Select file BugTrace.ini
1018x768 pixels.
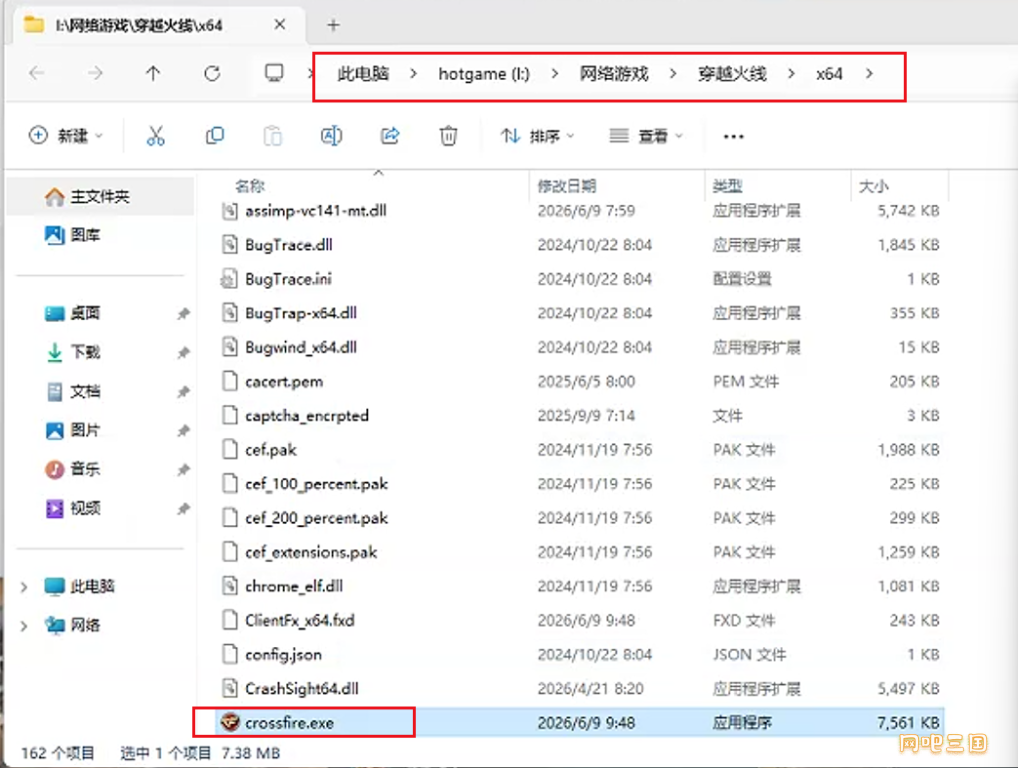288,279
